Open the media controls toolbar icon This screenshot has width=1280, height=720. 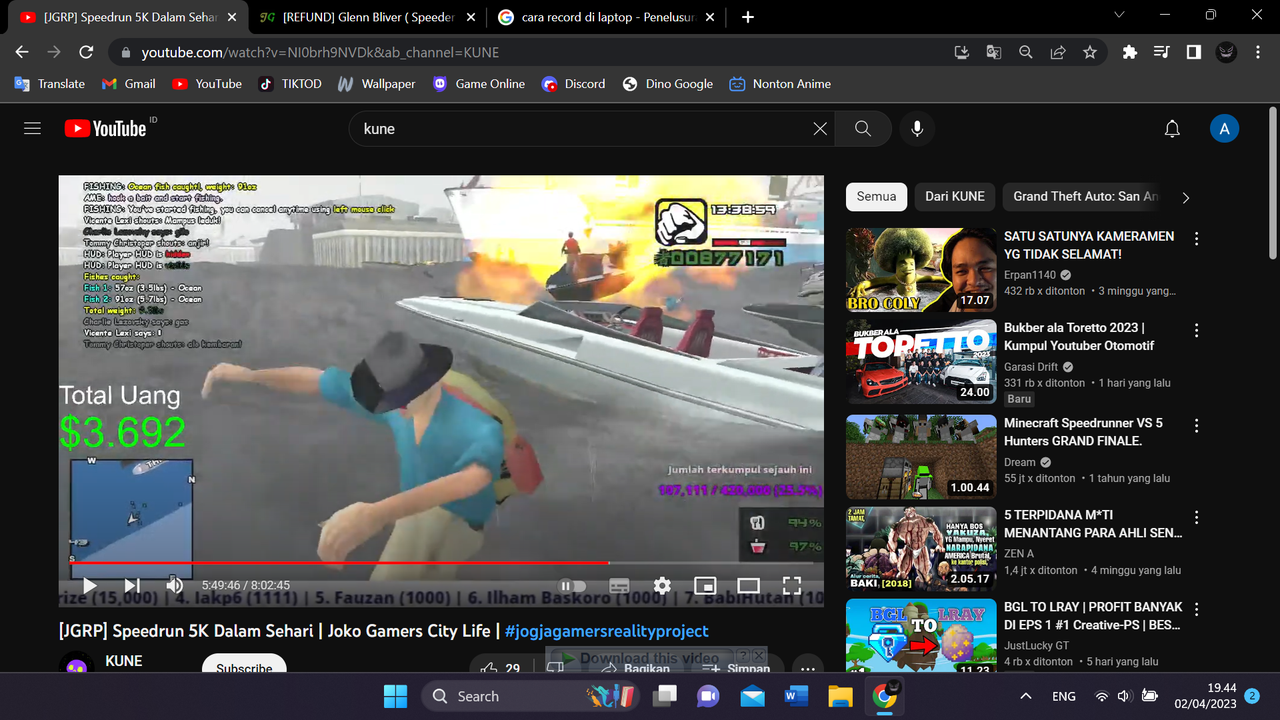point(1161,52)
